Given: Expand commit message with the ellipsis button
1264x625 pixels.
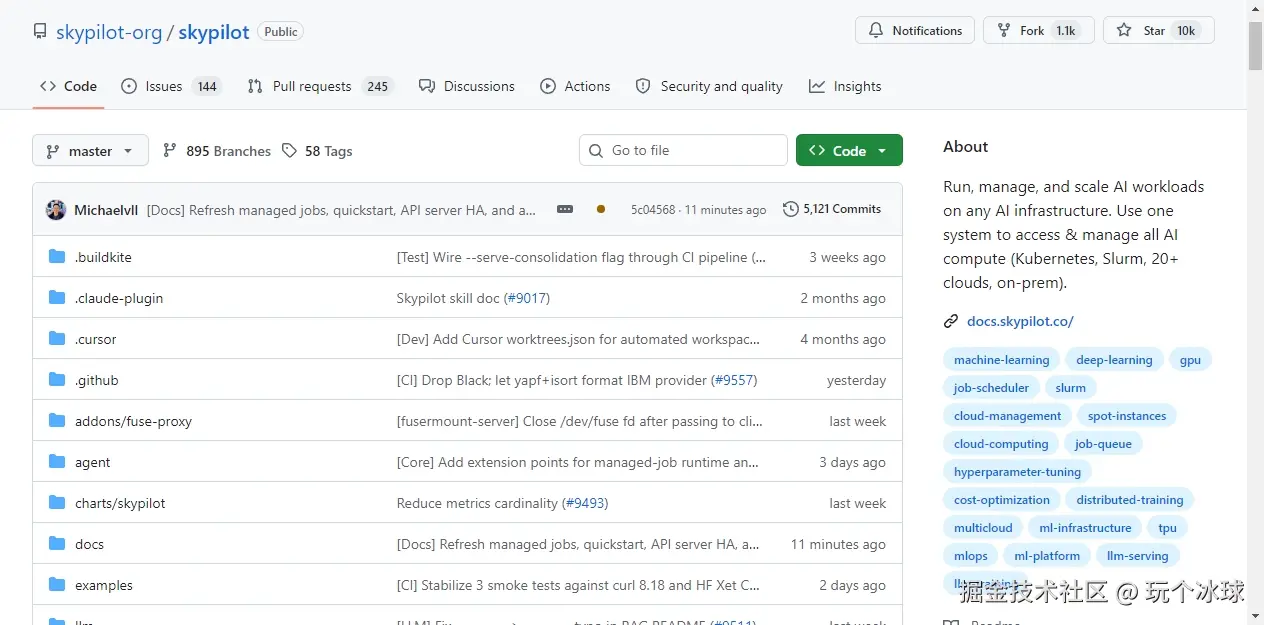Looking at the screenshot, I should click(565, 209).
